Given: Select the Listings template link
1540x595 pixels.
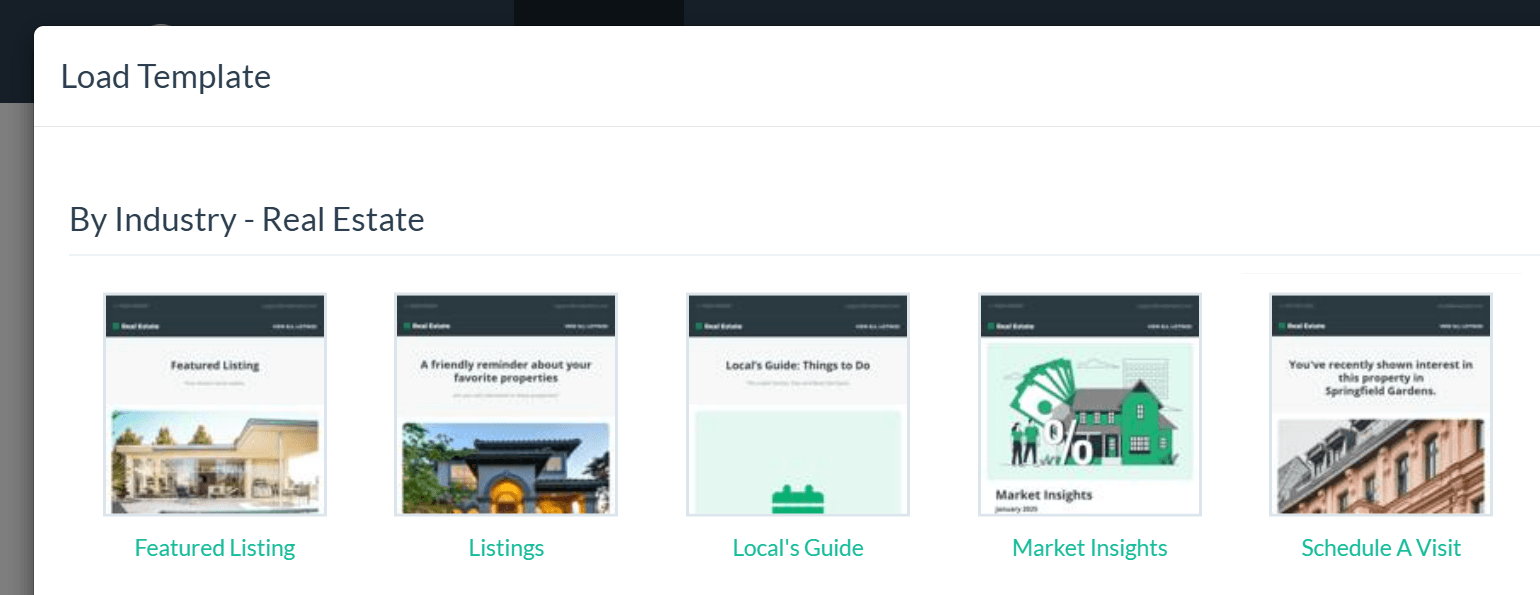Looking at the screenshot, I should [x=505, y=547].
